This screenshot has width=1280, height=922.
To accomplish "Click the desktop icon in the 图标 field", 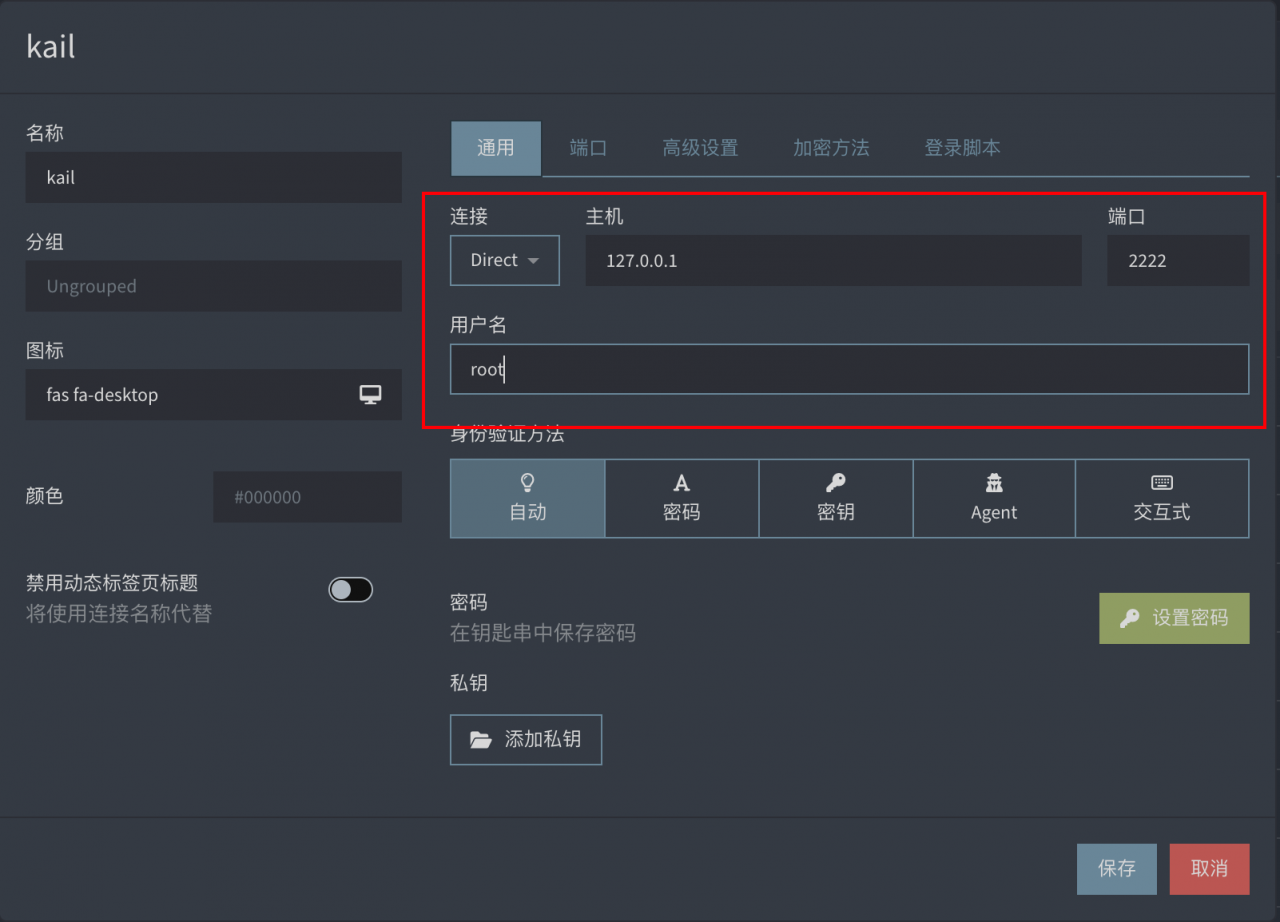I will pyautogui.click(x=371, y=394).
